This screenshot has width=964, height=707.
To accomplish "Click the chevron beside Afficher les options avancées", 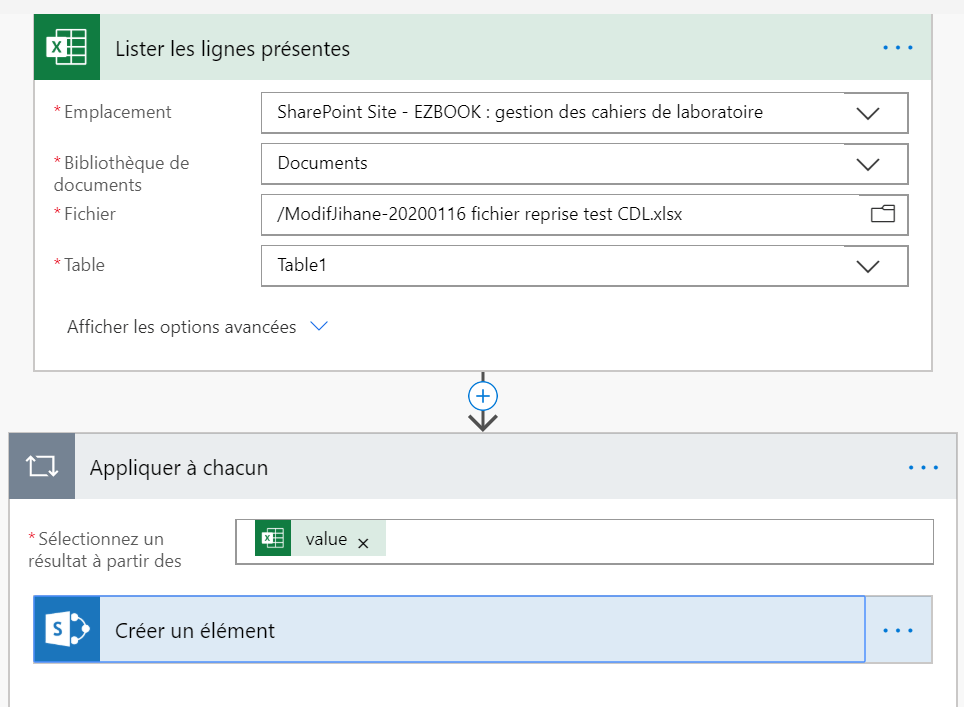I will (320, 327).
